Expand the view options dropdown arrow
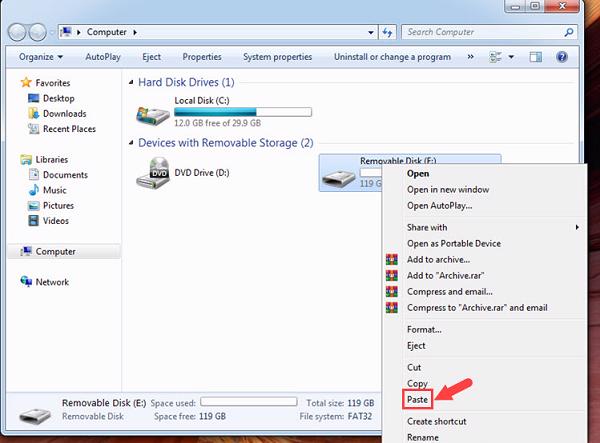Viewport: 600px width, 443px height. click(511, 57)
